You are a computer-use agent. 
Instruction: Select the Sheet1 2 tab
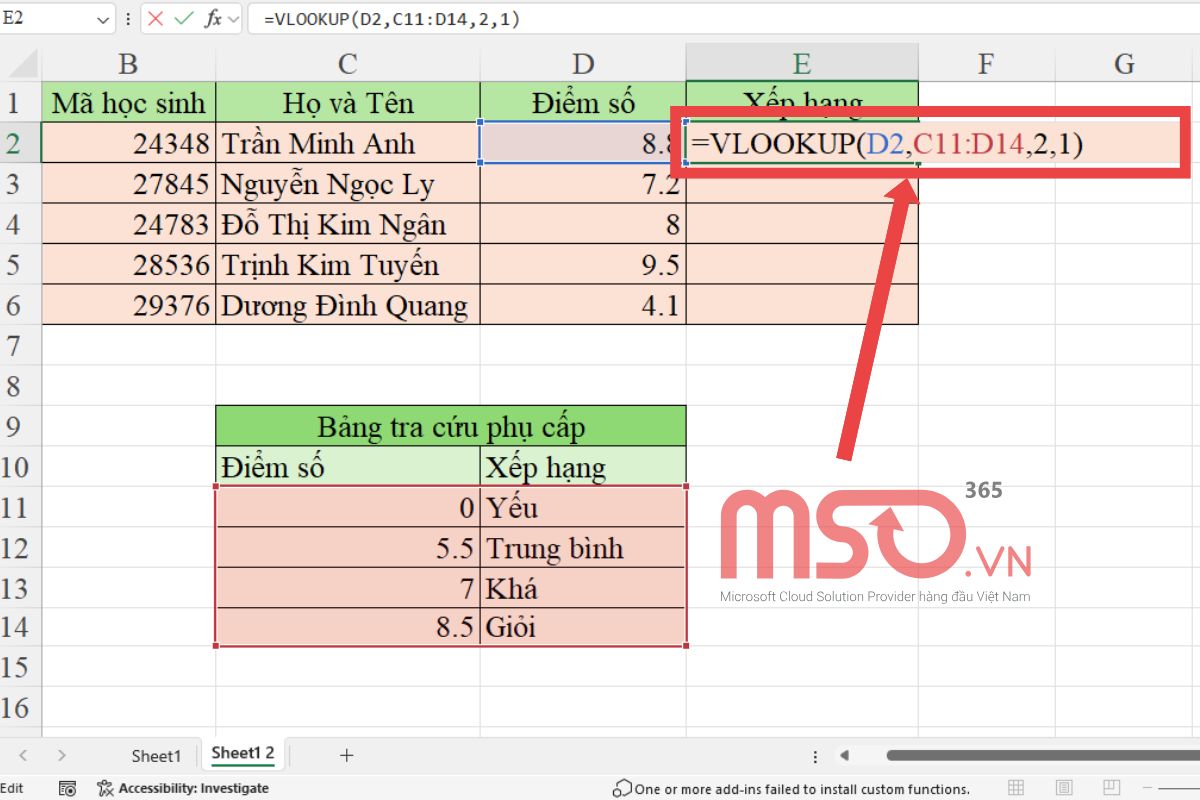coord(243,753)
